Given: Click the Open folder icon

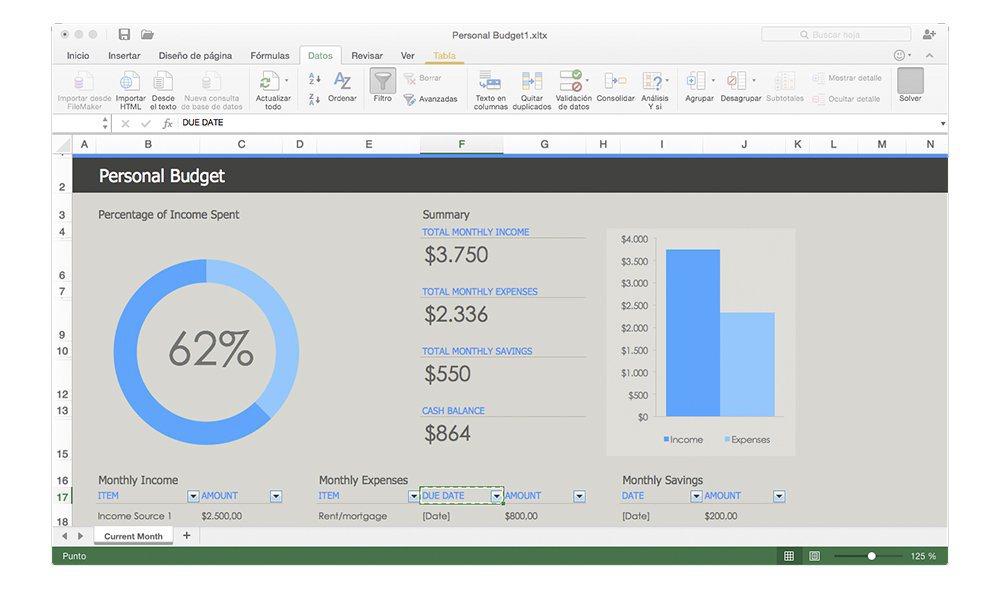Looking at the screenshot, I should click(x=147, y=34).
